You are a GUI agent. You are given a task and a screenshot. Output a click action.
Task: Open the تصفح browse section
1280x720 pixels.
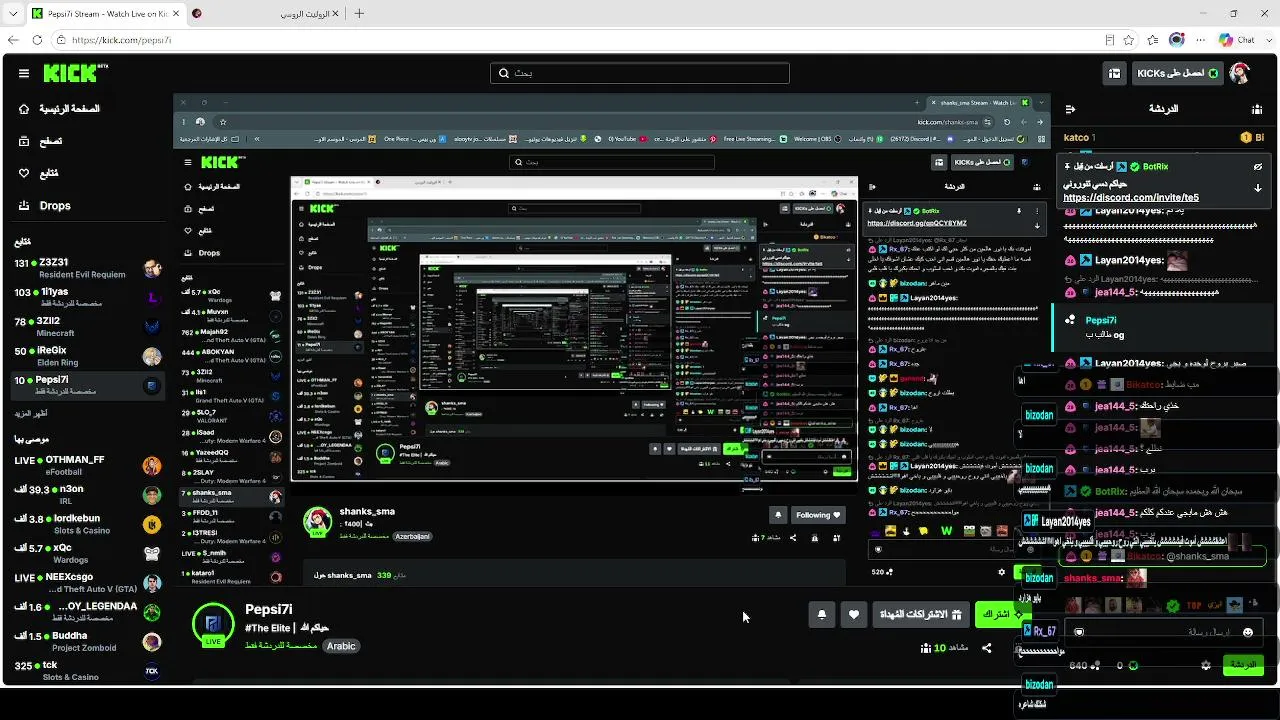41,141
